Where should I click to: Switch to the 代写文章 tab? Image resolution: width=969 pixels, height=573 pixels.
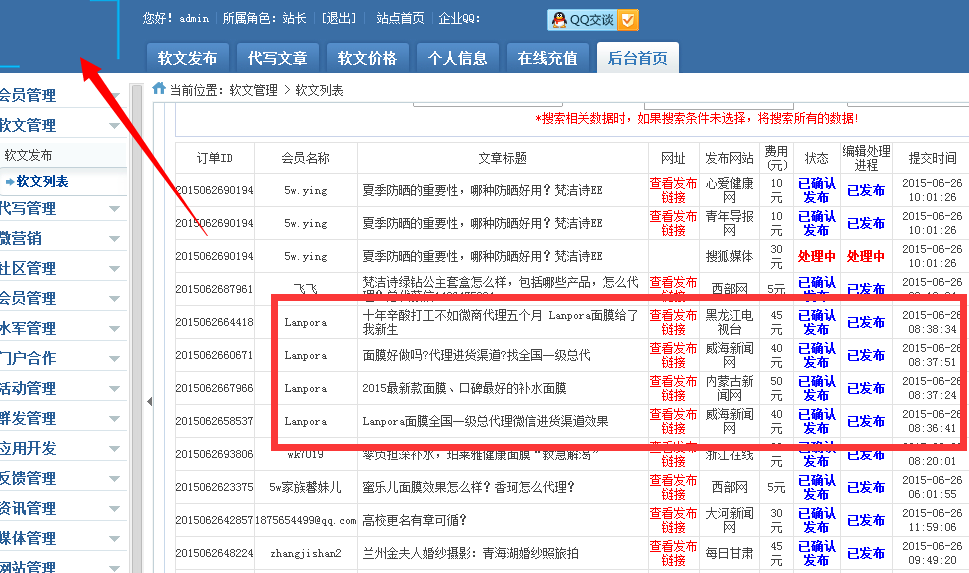click(278, 58)
